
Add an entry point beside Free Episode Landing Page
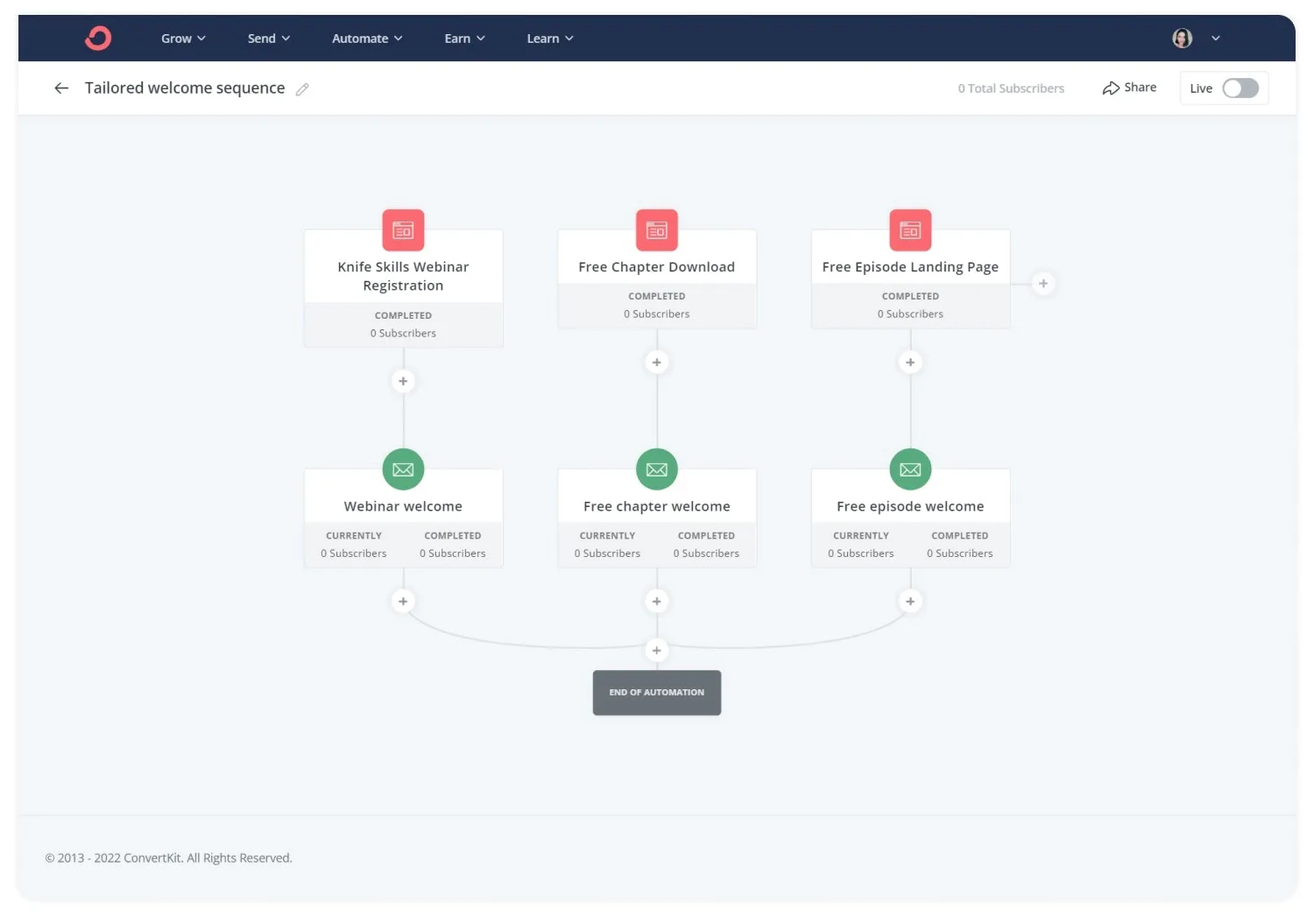coord(1042,284)
